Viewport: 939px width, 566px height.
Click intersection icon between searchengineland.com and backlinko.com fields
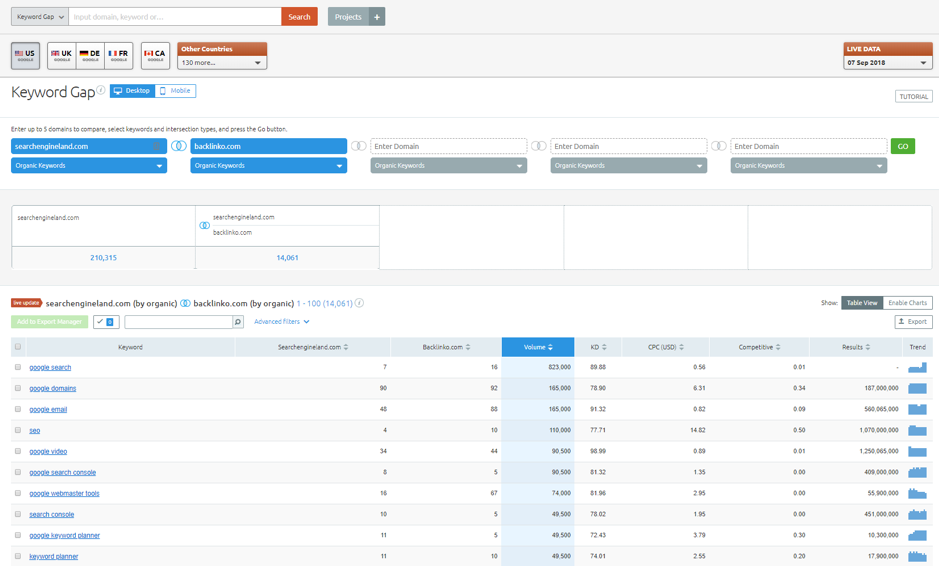[178, 146]
